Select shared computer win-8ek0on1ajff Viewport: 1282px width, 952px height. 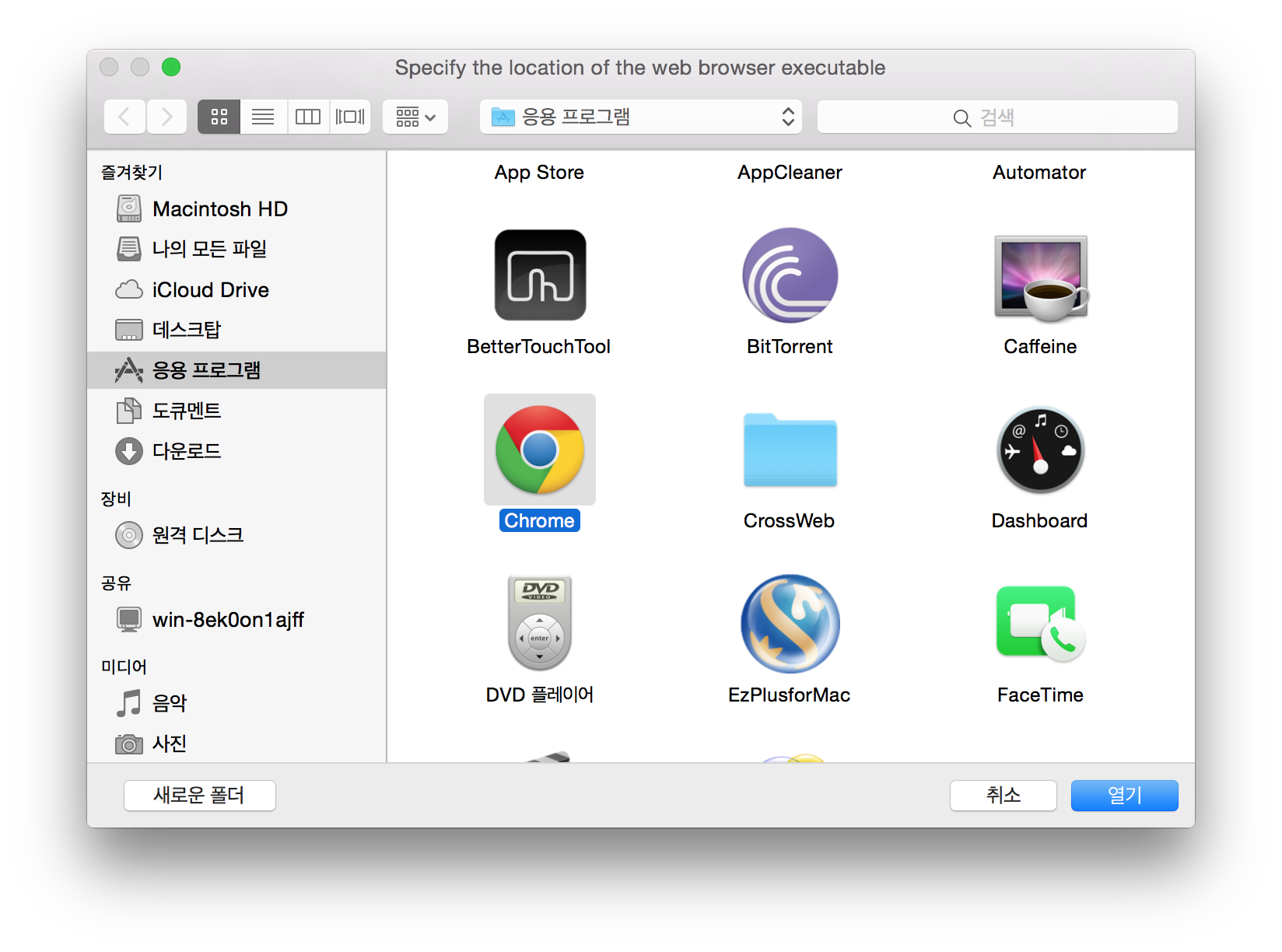(236, 619)
